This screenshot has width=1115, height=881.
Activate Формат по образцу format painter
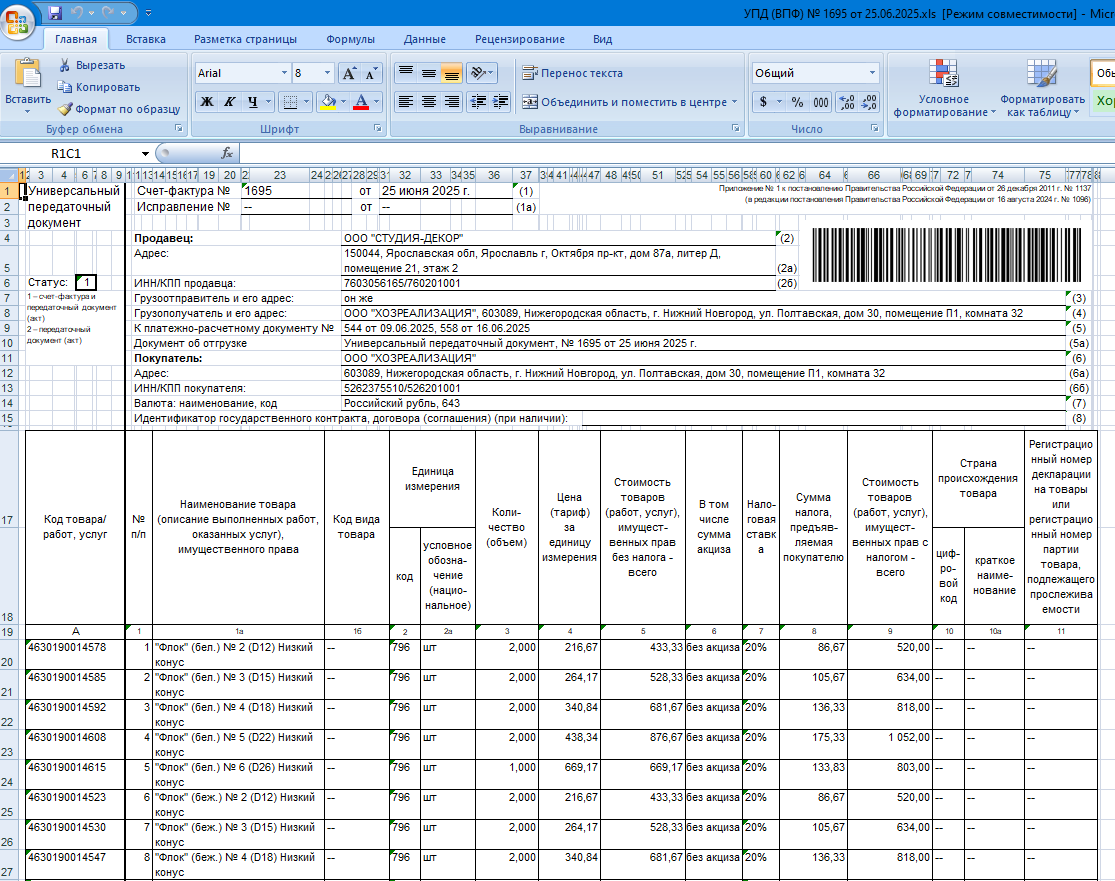tap(119, 109)
